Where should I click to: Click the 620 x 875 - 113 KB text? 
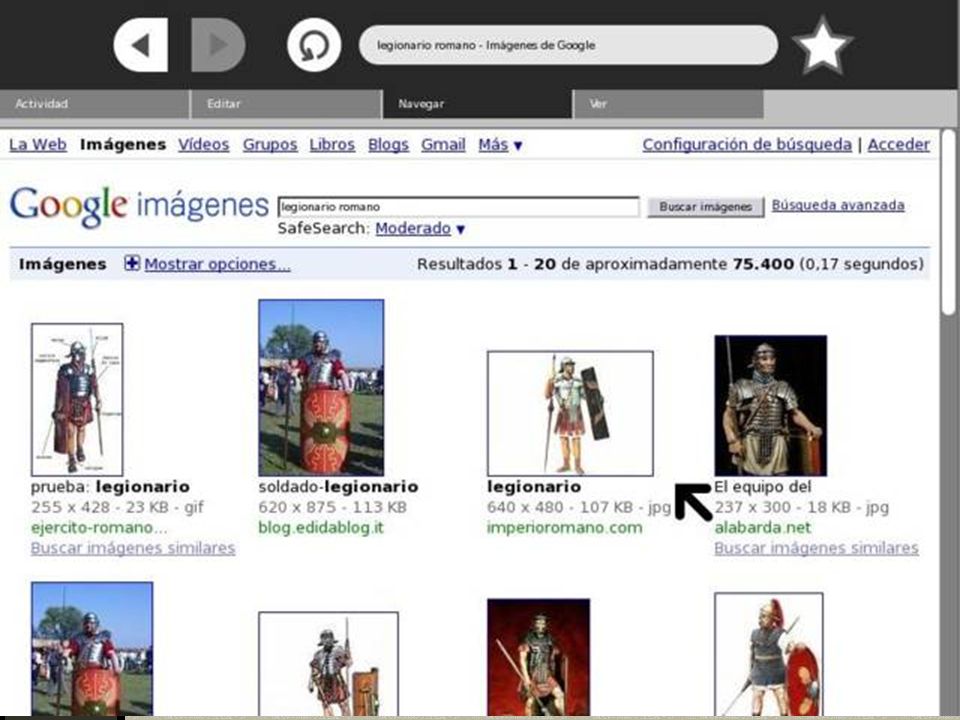tap(332, 508)
